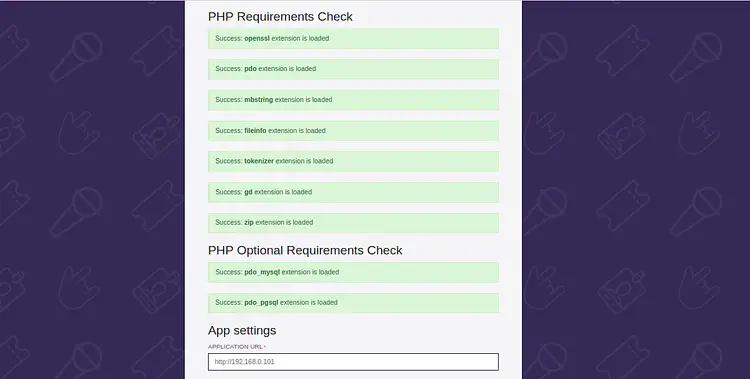Focus the Application URL input field
The height and width of the screenshot is (379, 750).
pyautogui.click(x=353, y=362)
